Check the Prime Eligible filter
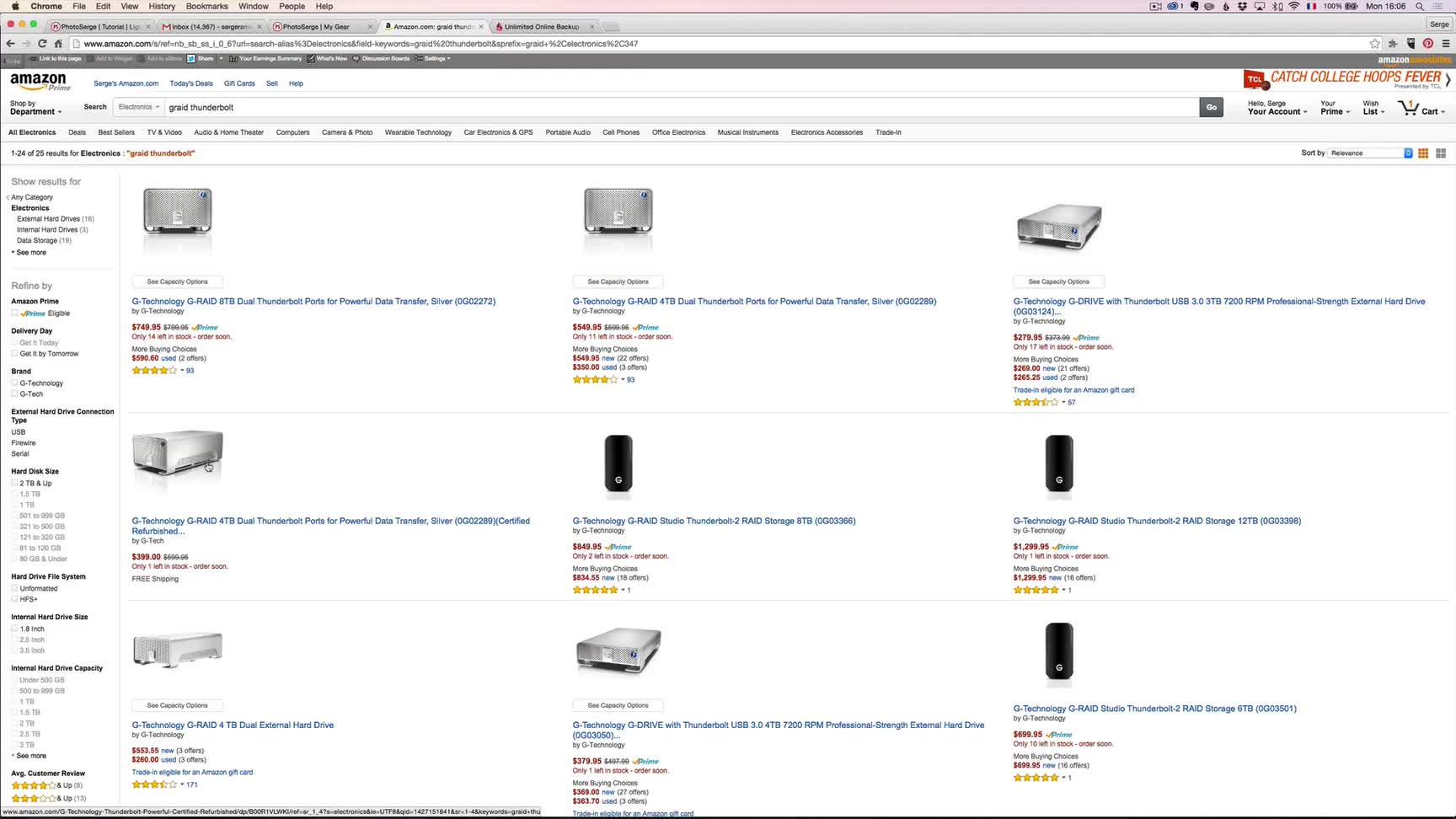This screenshot has width=1456, height=819. [14, 313]
